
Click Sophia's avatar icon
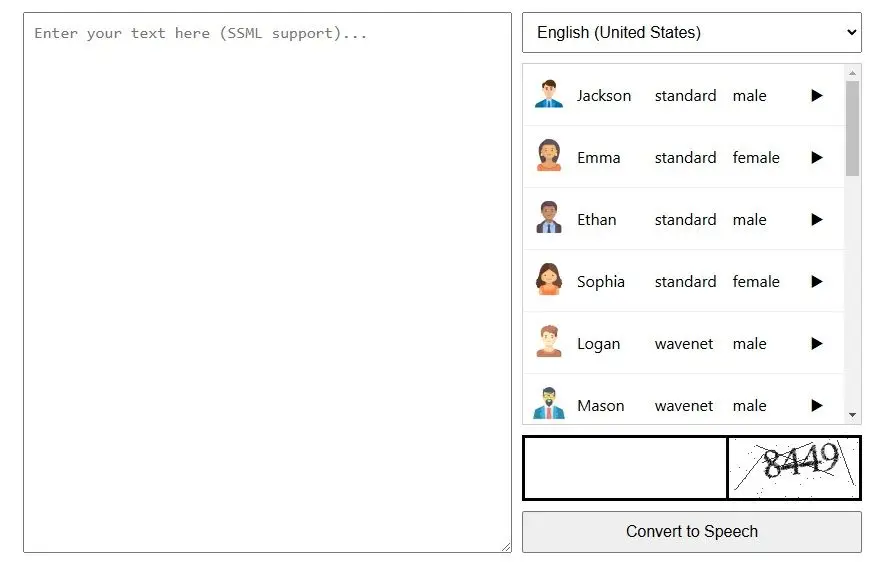tap(549, 281)
